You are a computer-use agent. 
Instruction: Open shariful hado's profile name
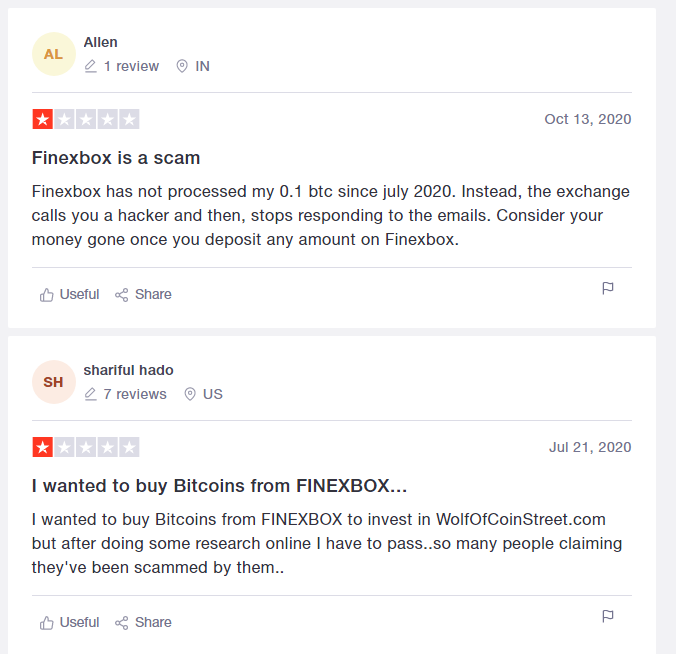click(x=128, y=370)
